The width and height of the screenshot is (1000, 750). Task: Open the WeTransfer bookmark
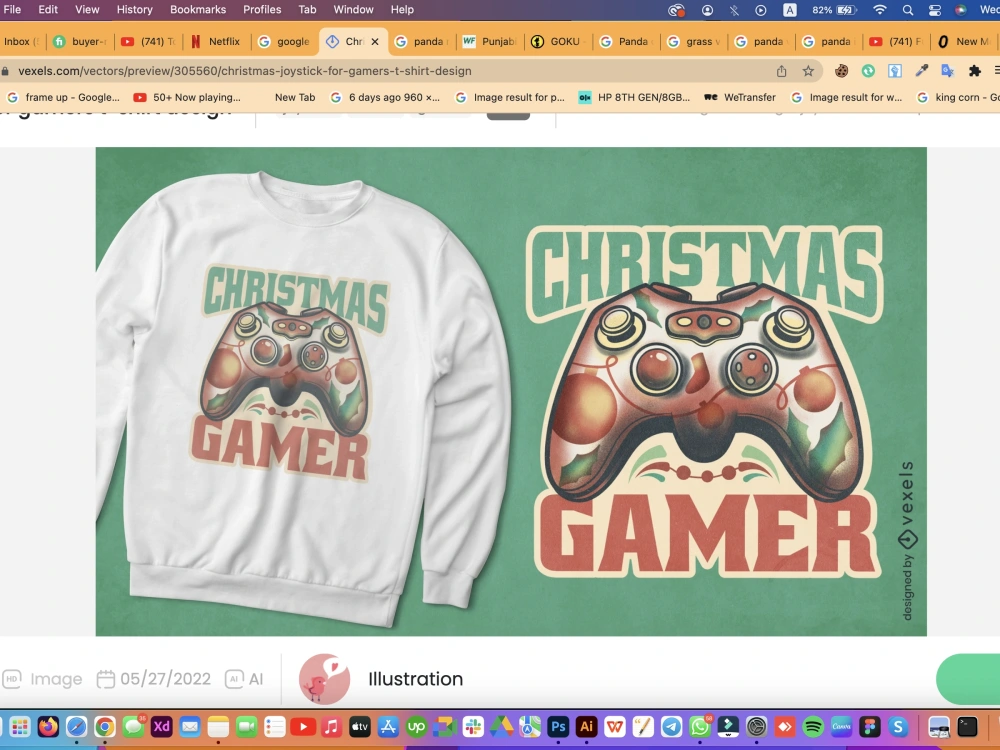[740, 98]
